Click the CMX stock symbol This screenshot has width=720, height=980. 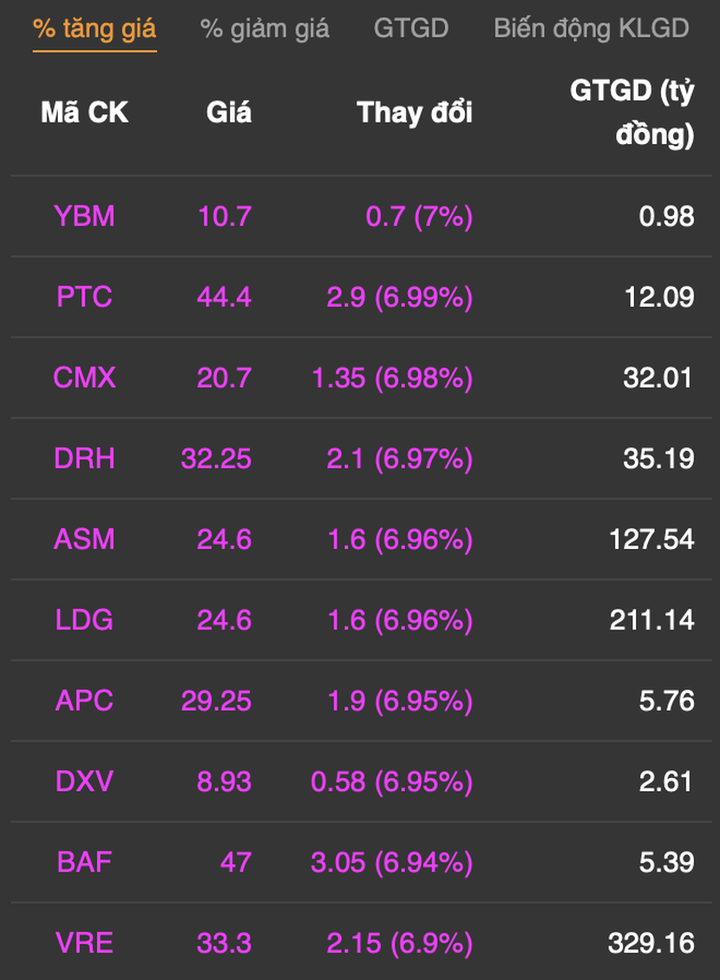pos(84,378)
